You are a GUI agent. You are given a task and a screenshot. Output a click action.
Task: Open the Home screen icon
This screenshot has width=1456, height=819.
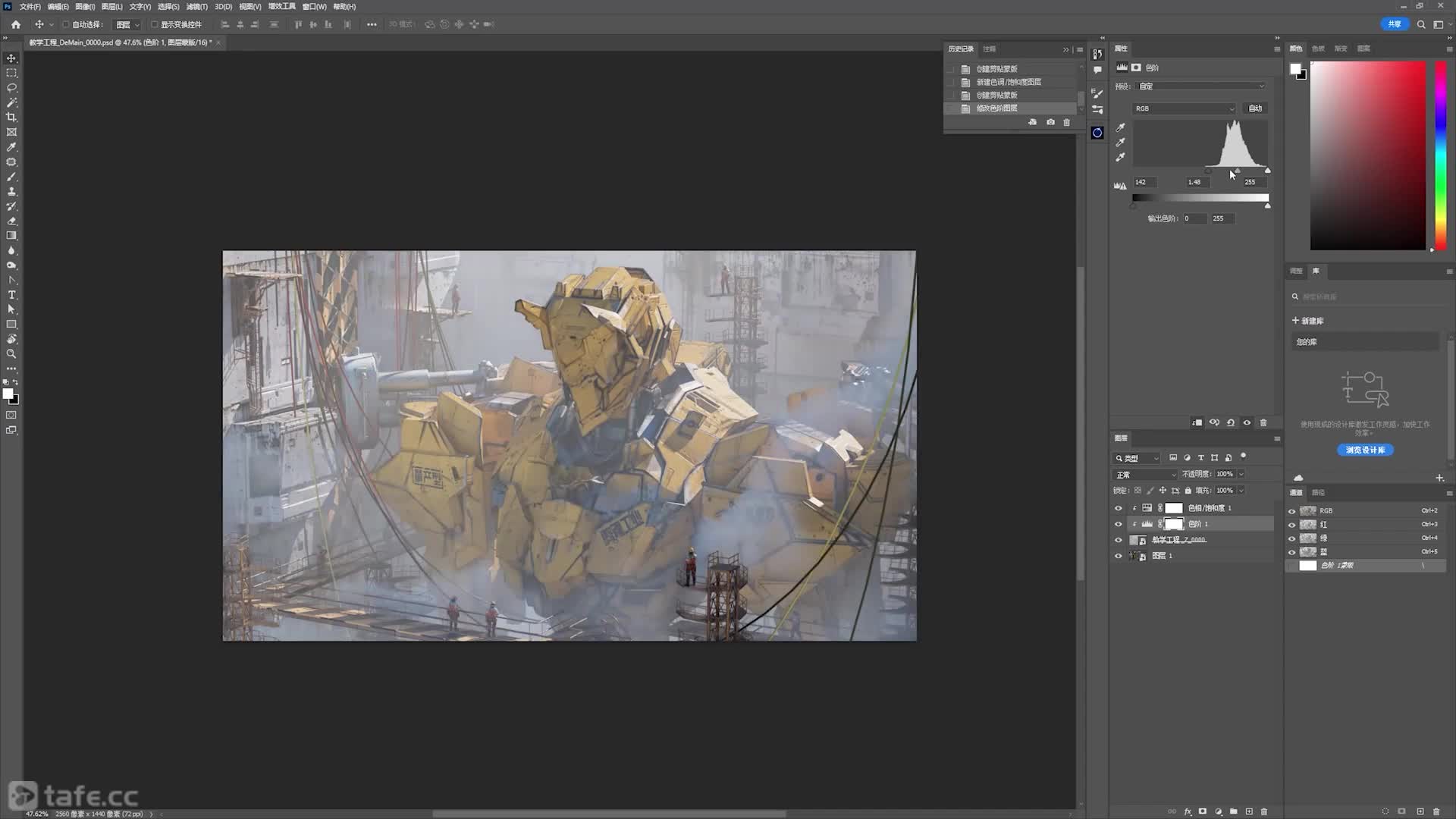[15, 24]
